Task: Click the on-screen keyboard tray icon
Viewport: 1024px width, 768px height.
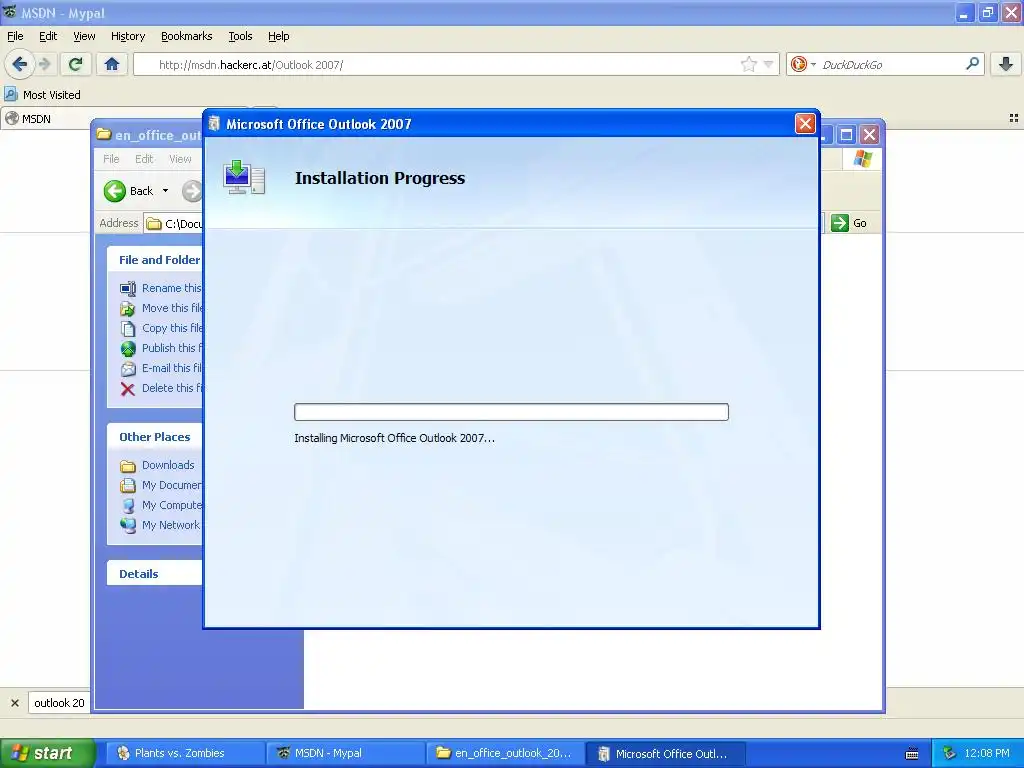Action: click(x=912, y=754)
